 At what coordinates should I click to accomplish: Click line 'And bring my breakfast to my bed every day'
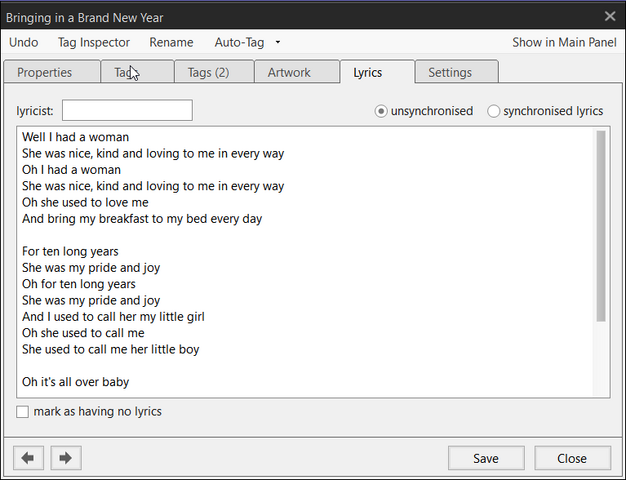point(142,219)
